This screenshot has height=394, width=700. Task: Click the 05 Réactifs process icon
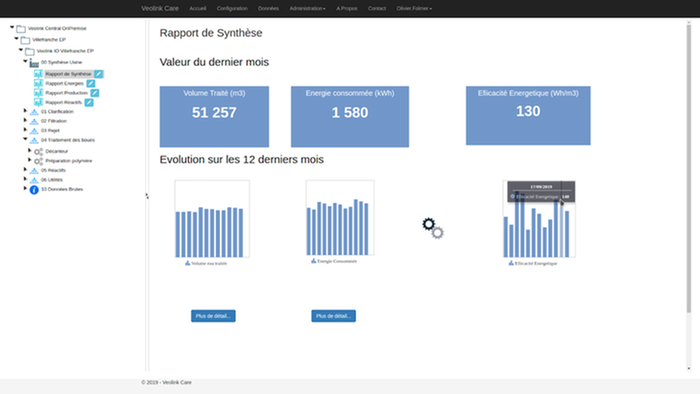(x=34, y=170)
